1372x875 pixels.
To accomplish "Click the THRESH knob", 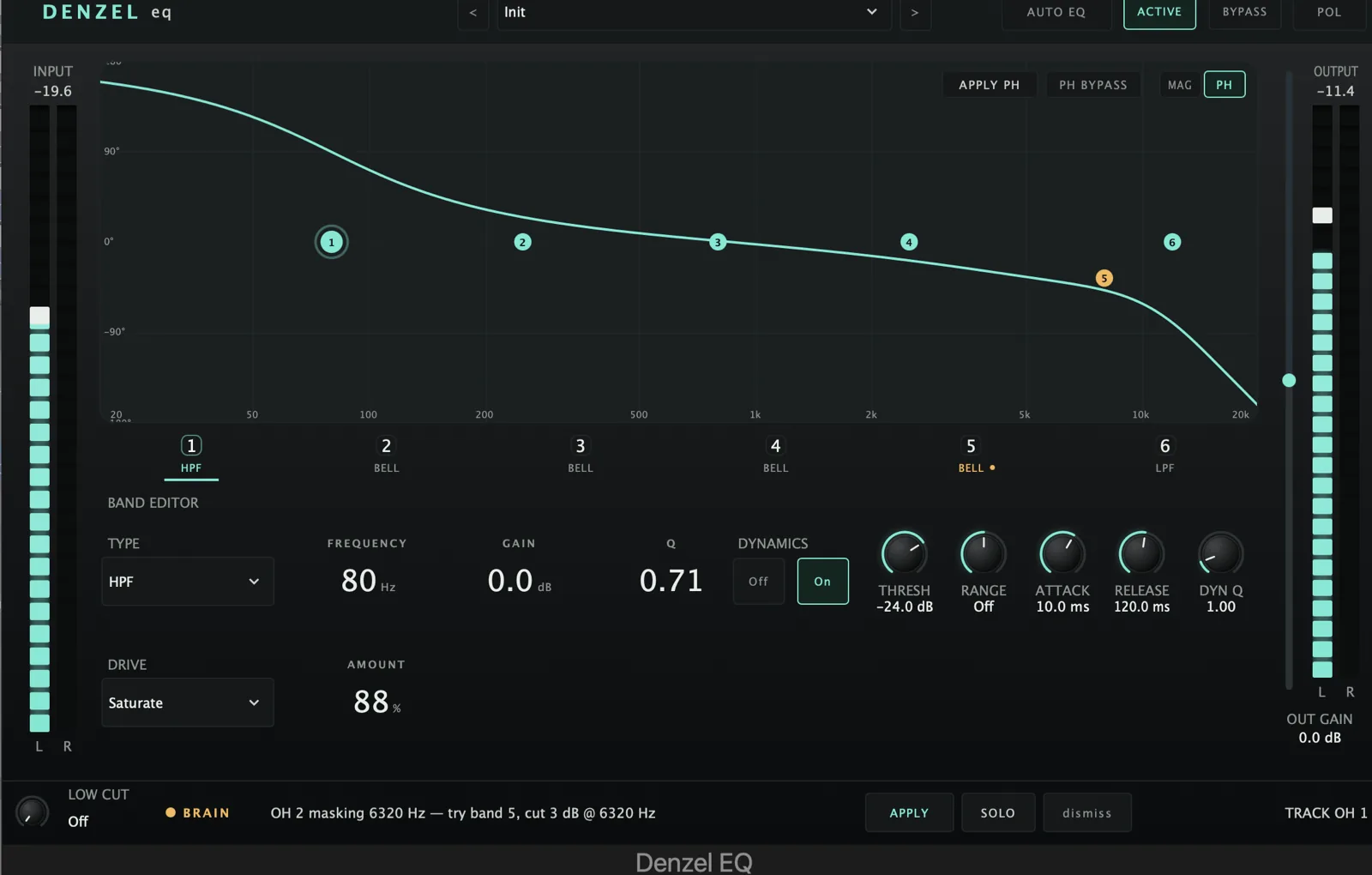I will tap(905, 553).
